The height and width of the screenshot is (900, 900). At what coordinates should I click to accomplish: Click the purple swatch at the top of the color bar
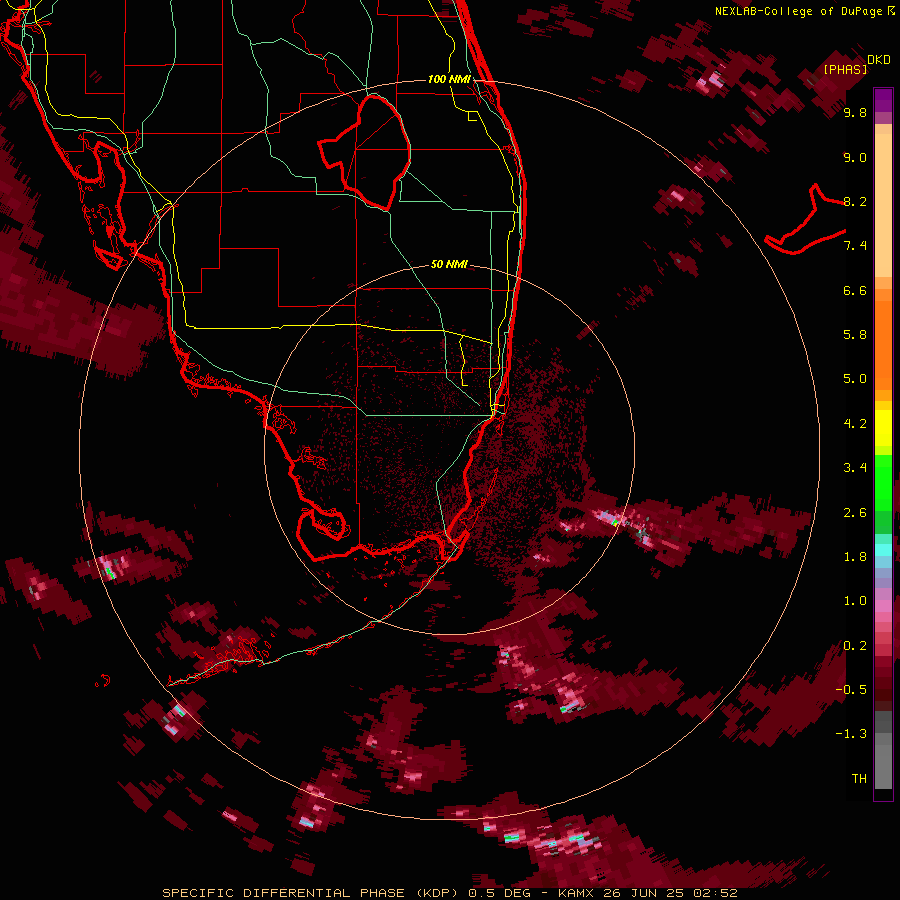(x=883, y=101)
